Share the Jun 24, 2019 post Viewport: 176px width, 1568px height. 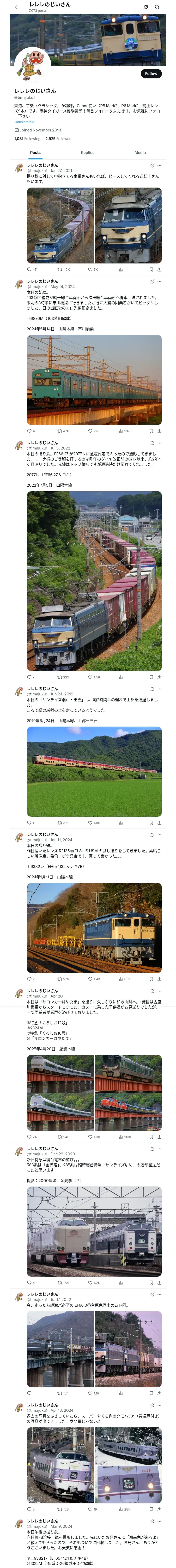160,823
